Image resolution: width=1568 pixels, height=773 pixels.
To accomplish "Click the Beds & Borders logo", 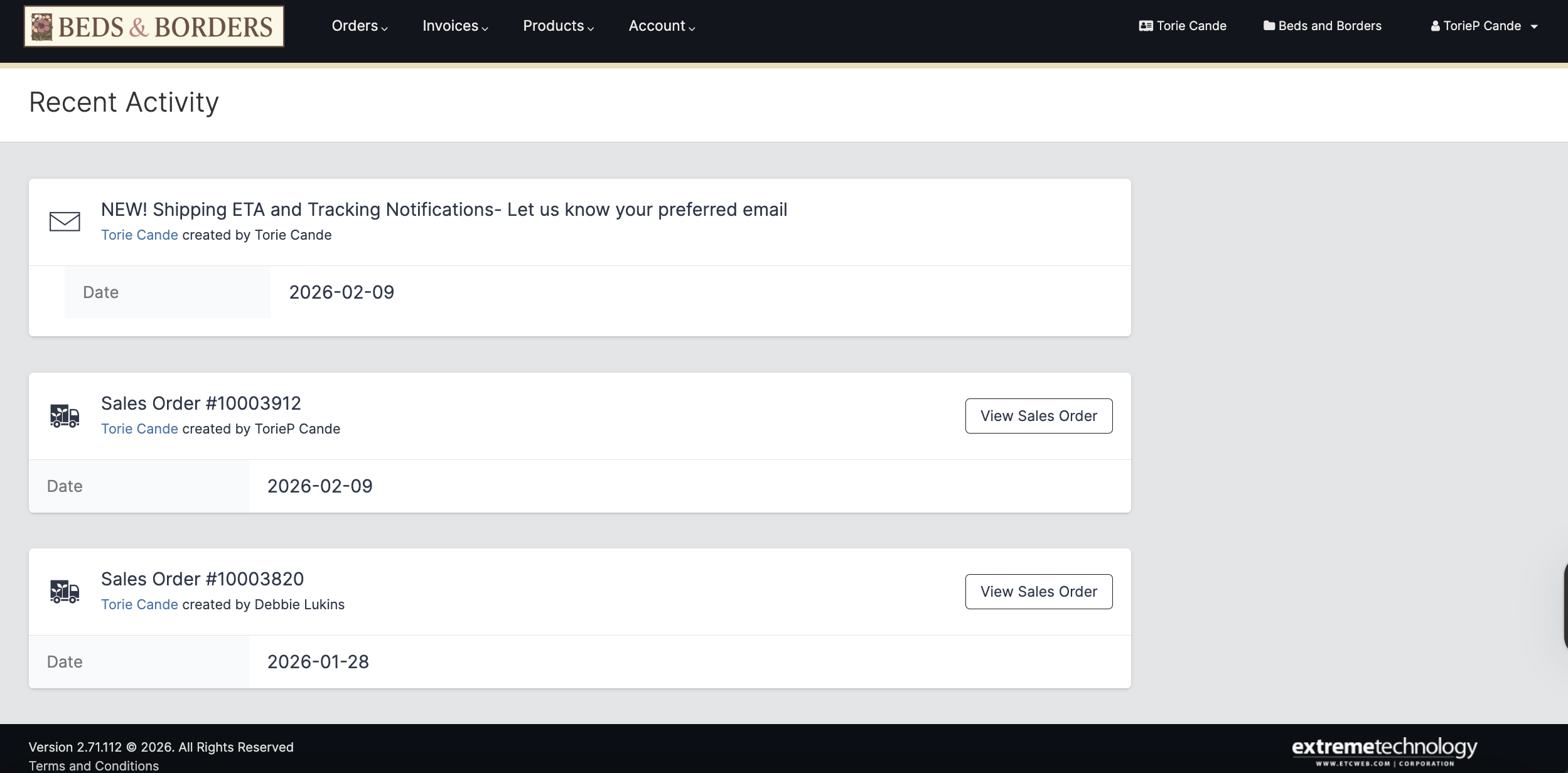I will (x=154, y=26).
